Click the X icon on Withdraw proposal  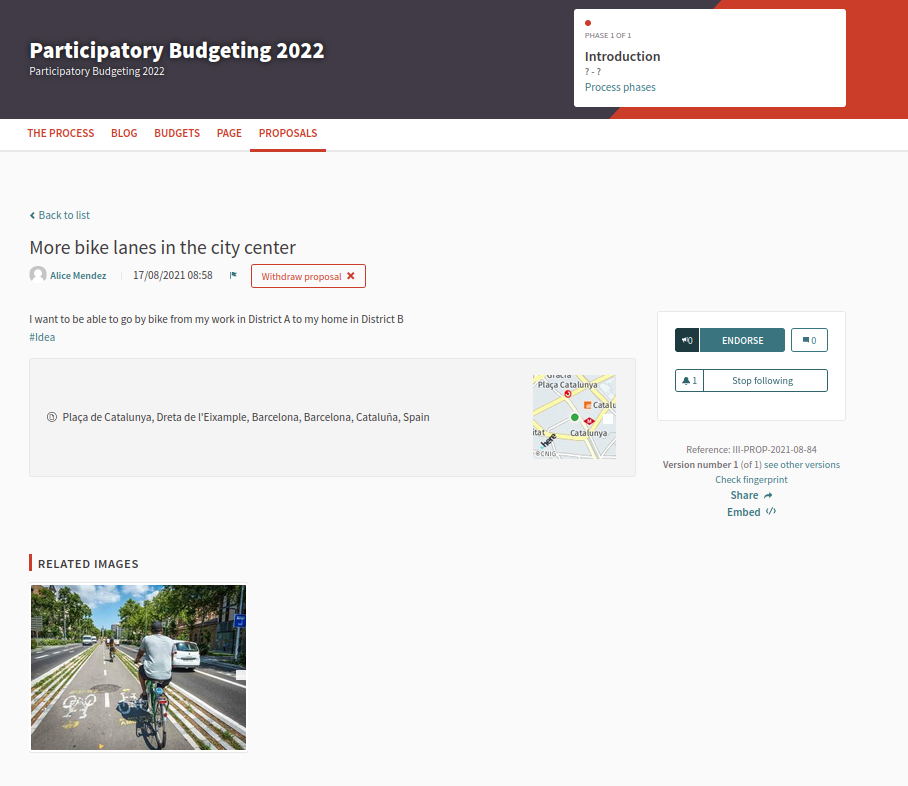coord(350,276)
